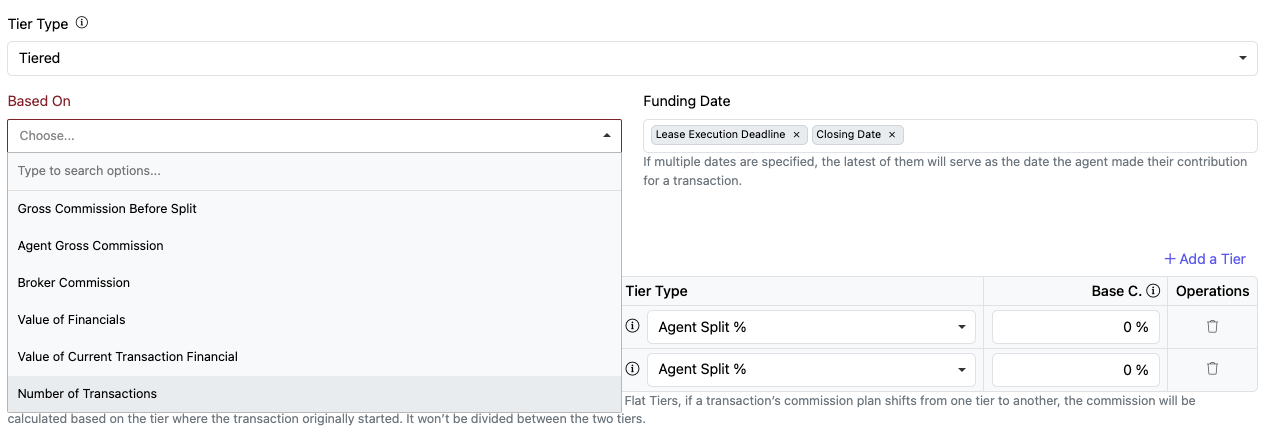Delete the first tier with trash icon

coord(1212,327)
